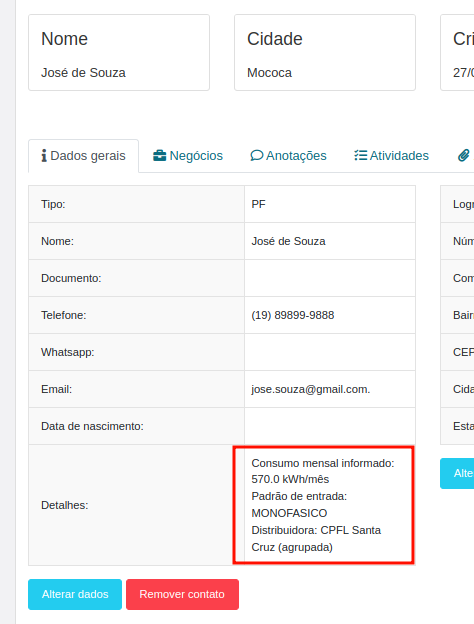This screenshot has width=474, height=624.
Task: Click the Email: label
Action: pos(57,389)
